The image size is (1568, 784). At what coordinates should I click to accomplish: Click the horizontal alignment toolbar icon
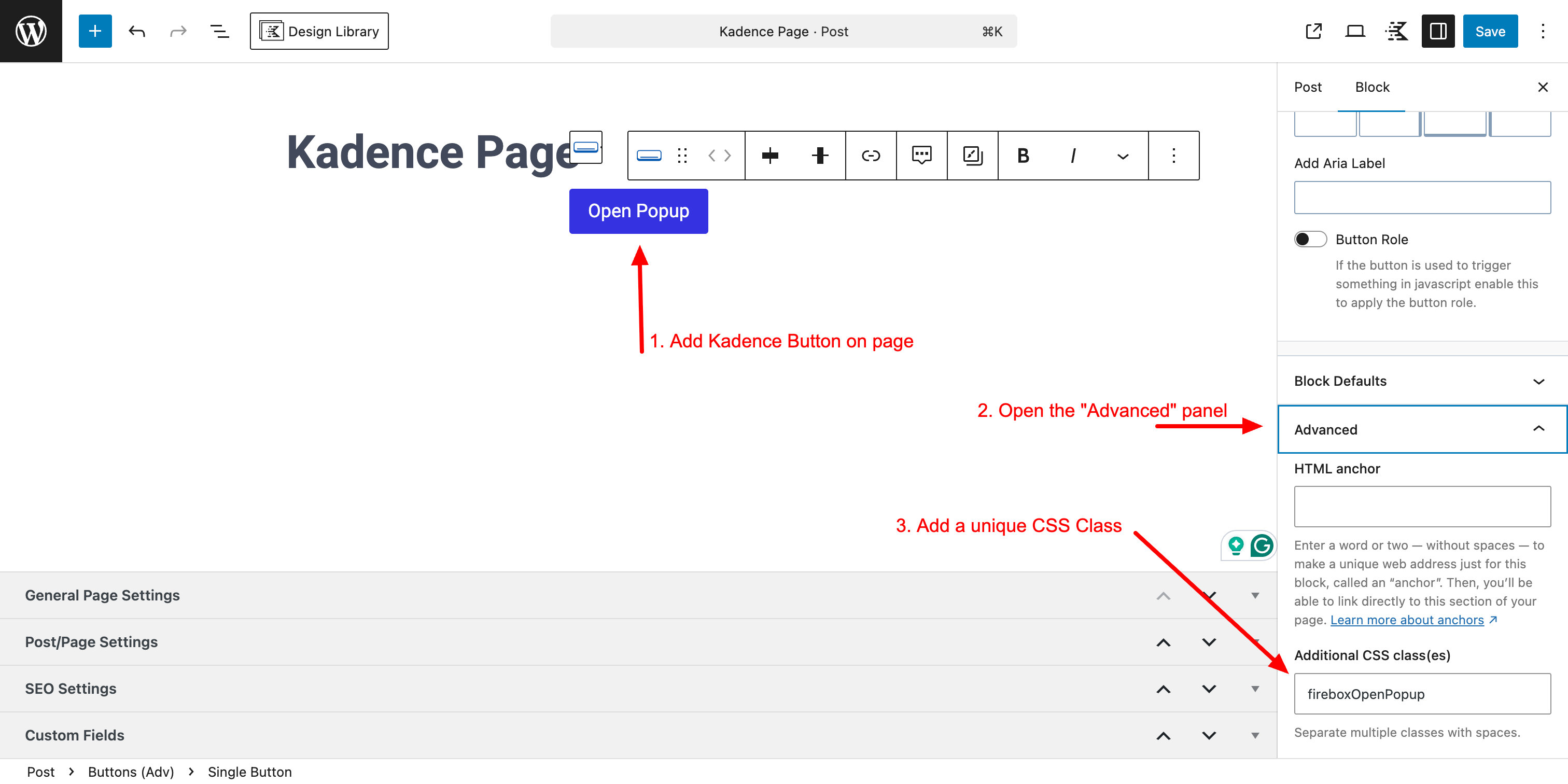(770, 155)
